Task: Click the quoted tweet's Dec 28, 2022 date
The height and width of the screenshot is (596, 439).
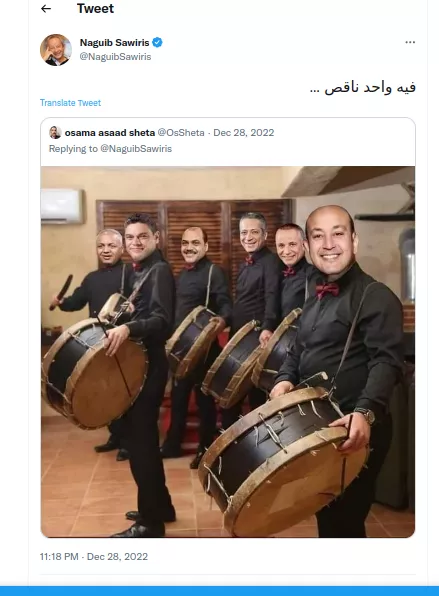Action: (x=244, y=133)
